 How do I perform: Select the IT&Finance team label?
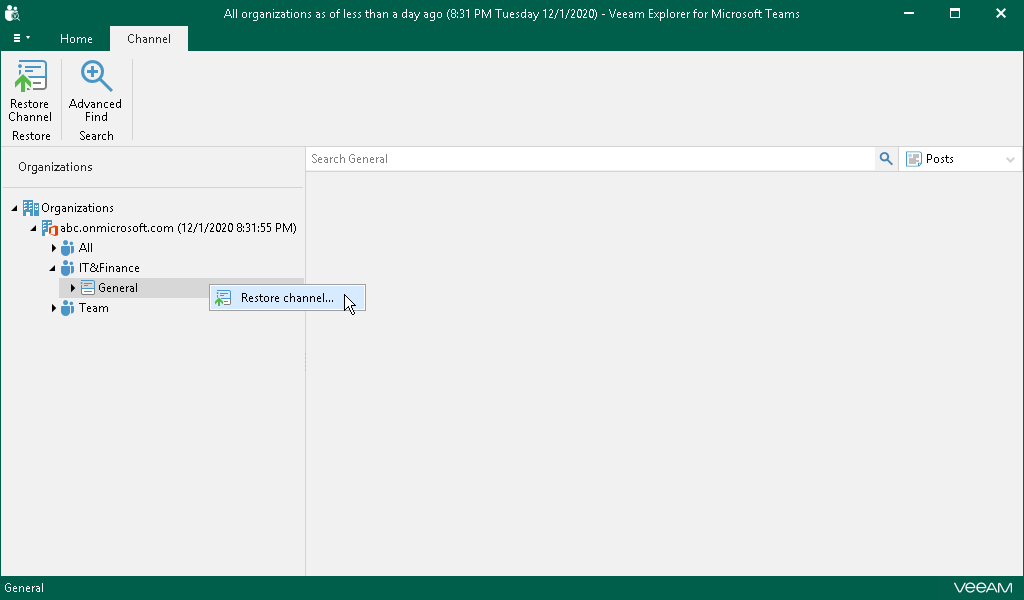(109, 268)
